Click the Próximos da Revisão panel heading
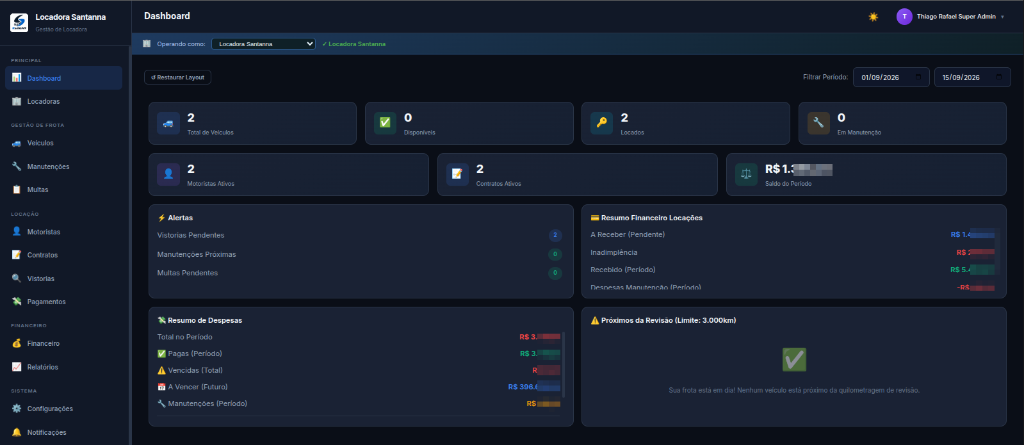This screenshot has height=445, width=1024. (664, 320)
